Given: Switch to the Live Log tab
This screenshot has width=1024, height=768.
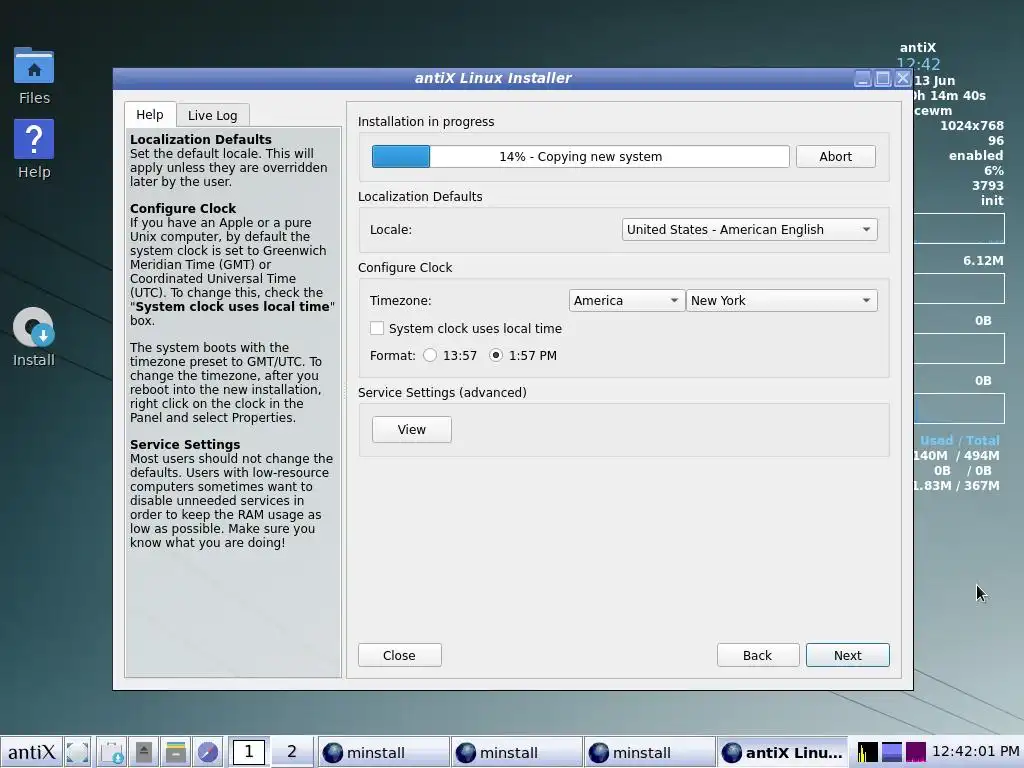Looking at the screenshot, I should pyautogui.click(x=212, y=116).
